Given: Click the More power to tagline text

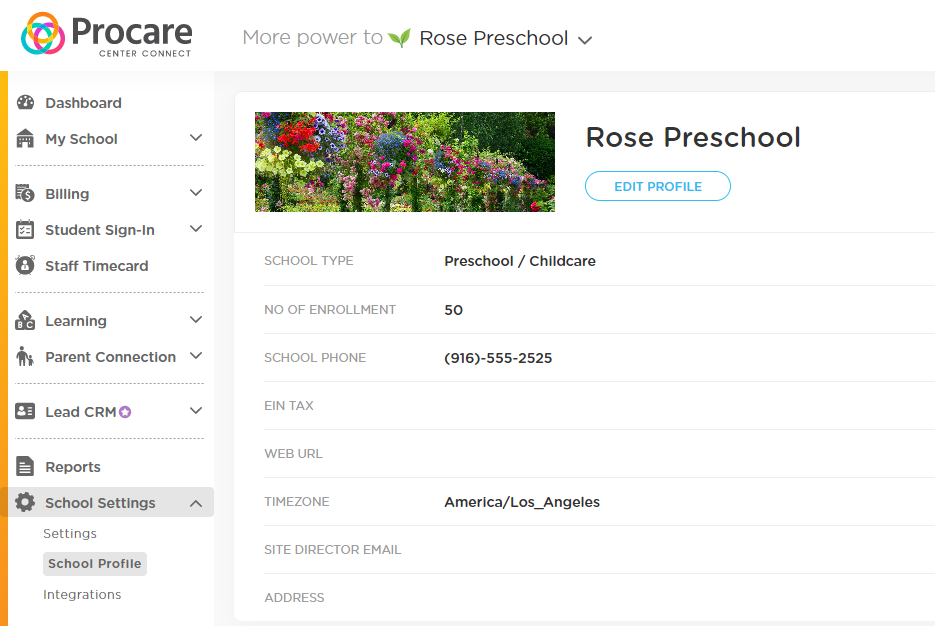Looking at the screenshot, I should (x=312, y=38).
